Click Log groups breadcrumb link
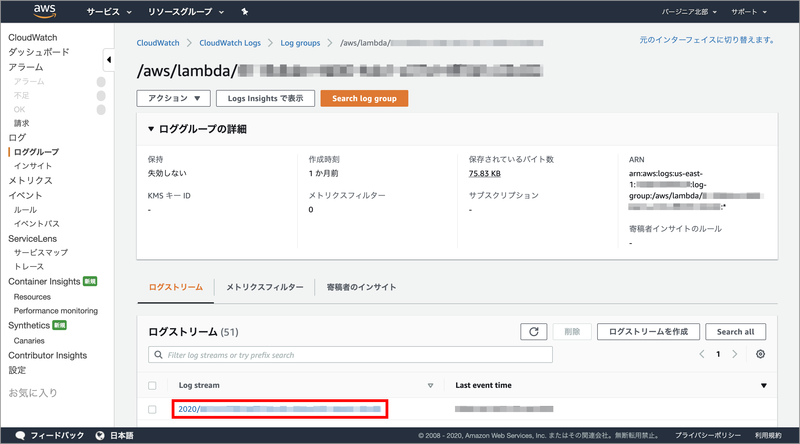Image resolution: width=800 pixels, height=444 pixels. click(301, 43)
